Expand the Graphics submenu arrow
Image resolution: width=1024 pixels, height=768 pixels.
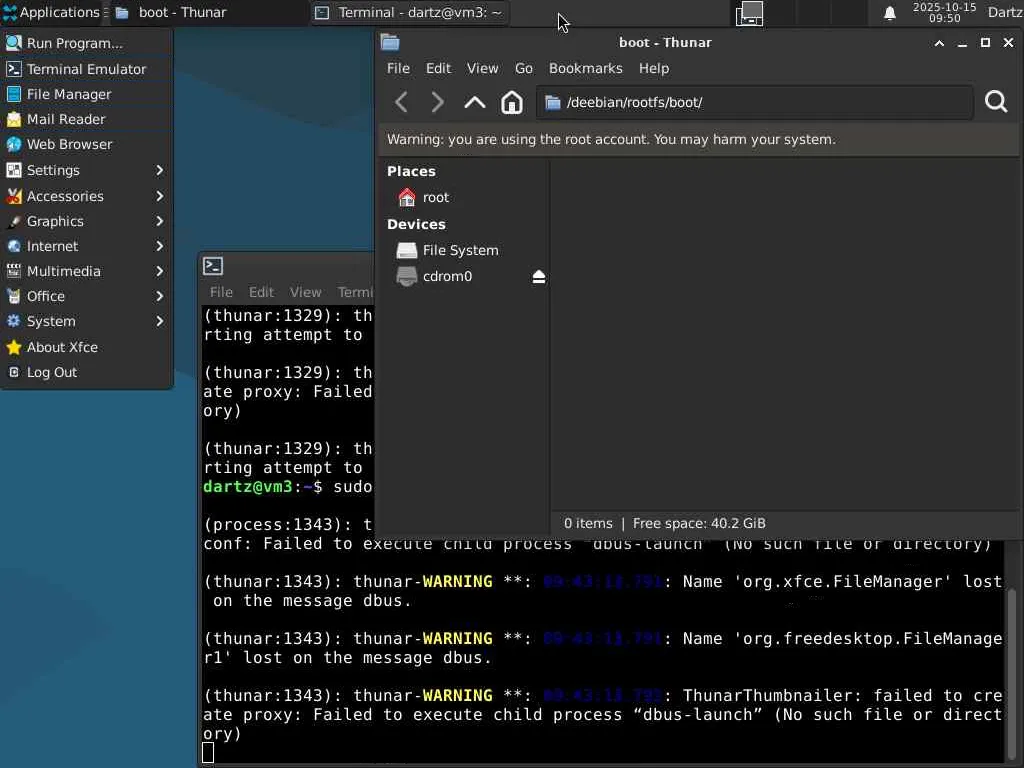tap(159, 221)
